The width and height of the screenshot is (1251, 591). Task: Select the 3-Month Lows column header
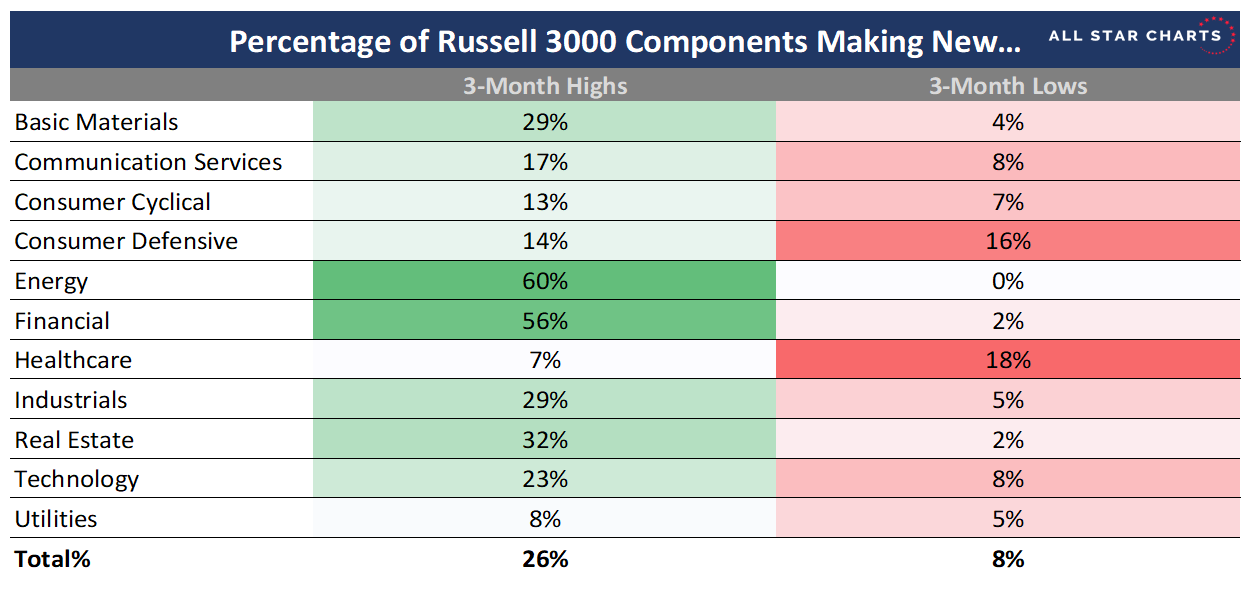click(x=1008, y=86)
